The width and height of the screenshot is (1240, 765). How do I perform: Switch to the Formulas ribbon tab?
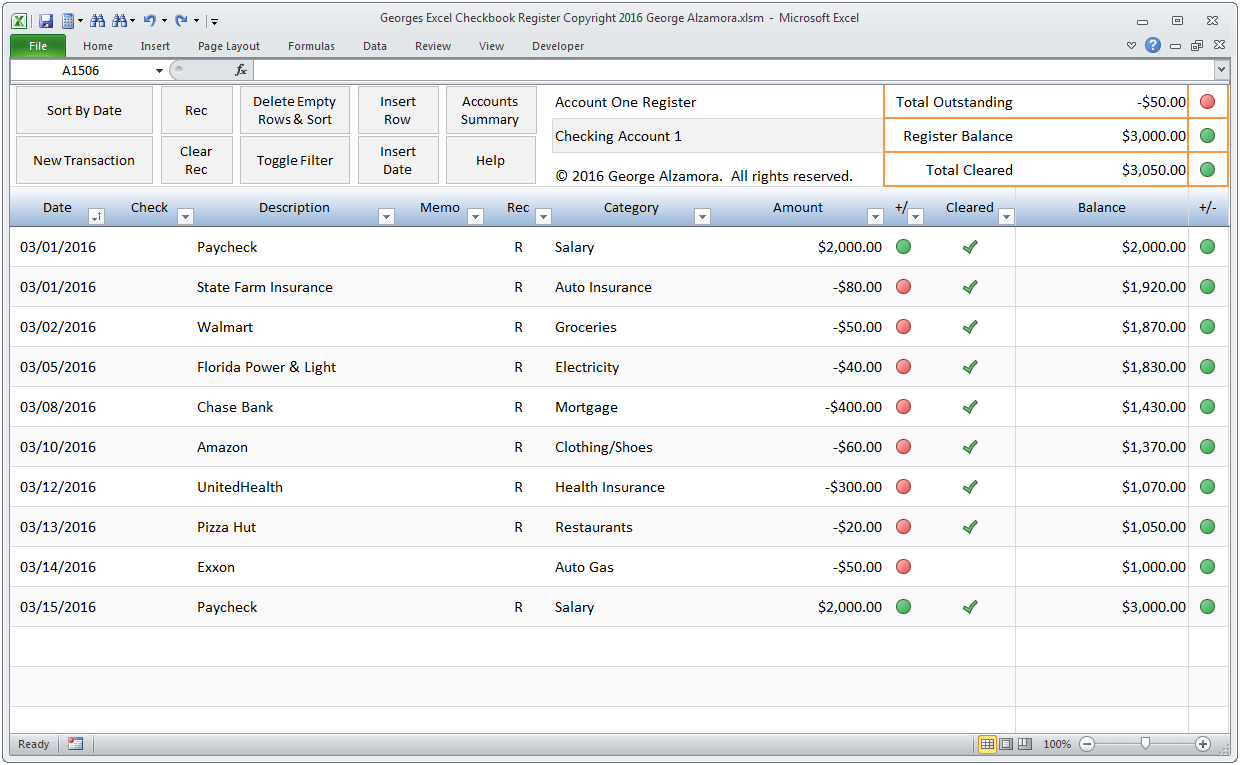(311, 46)
